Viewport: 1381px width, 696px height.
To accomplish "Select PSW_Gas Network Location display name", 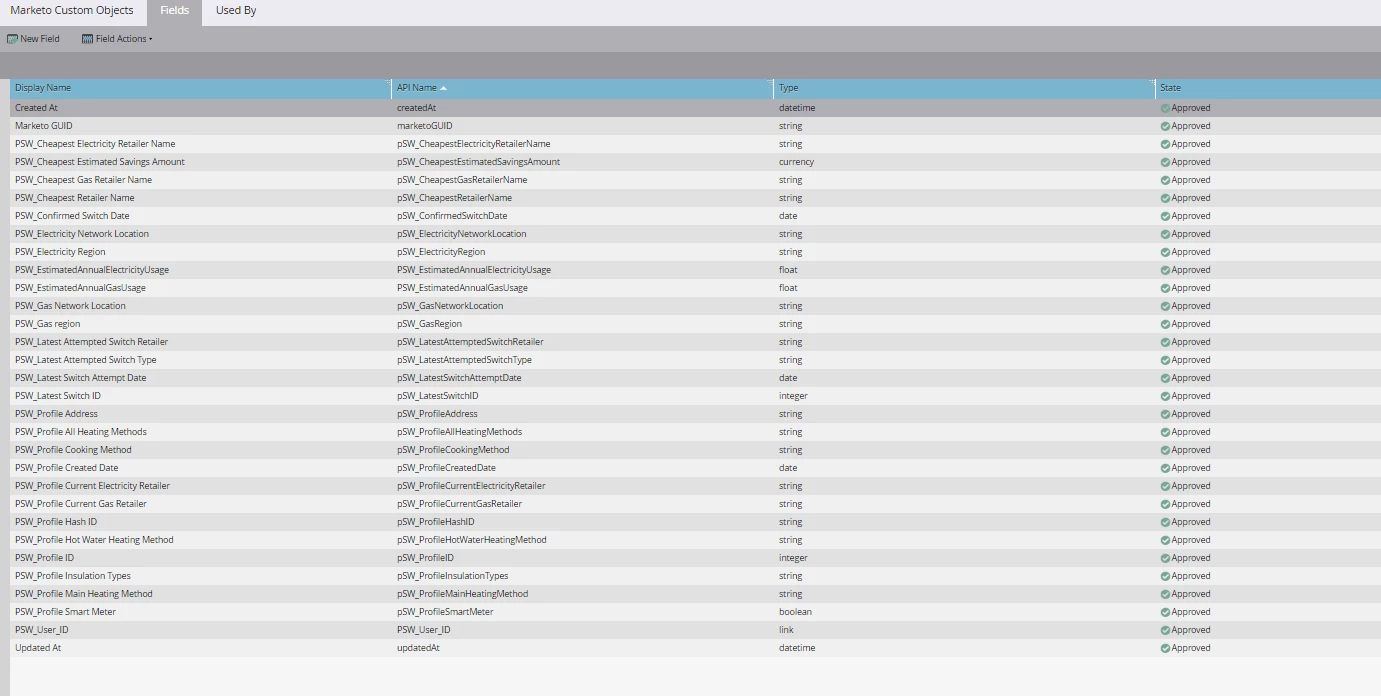I will tap(70, 306).
